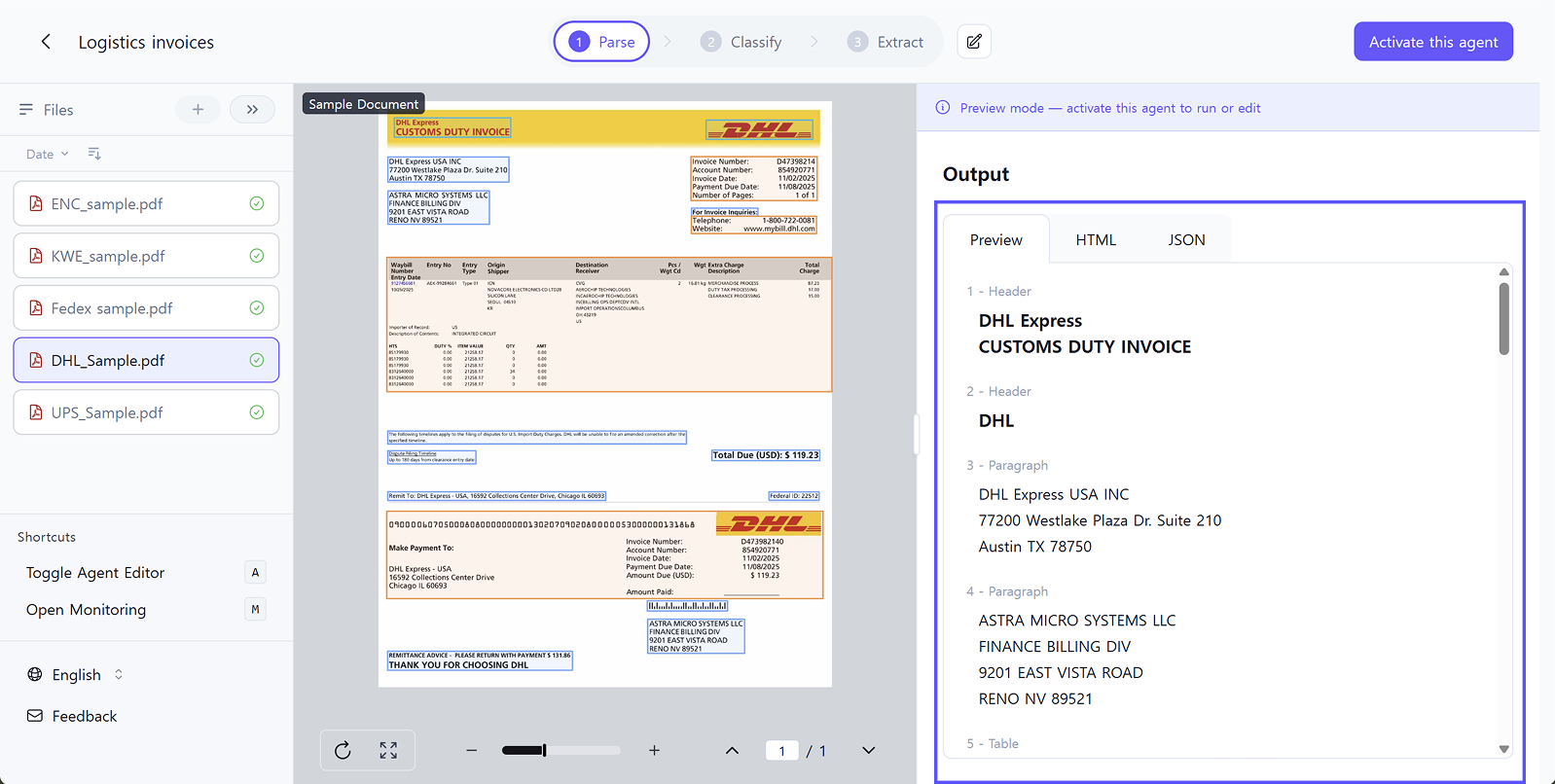The height and width of the screenshot is (784, 1555).
Task: Open the KWE_sample.pdf file
Action: (x=146, y=256)
